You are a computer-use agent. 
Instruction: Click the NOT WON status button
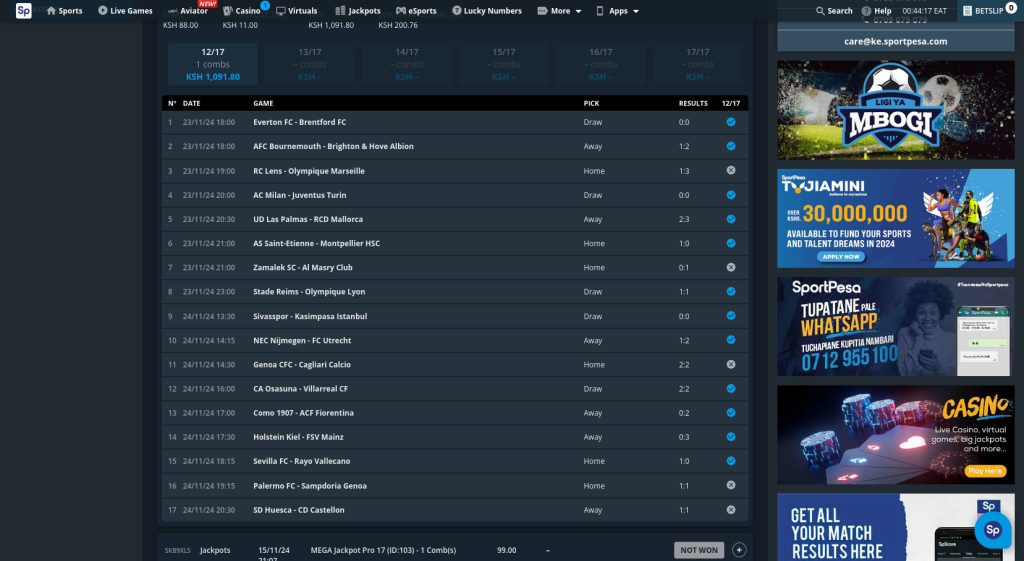(699, 550)
